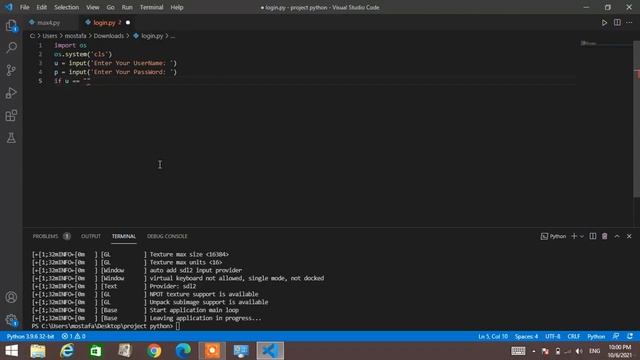This screenshot has height=360, width=640.
Task: Open the Explorer view in activity bar
Action: point(11,26)
